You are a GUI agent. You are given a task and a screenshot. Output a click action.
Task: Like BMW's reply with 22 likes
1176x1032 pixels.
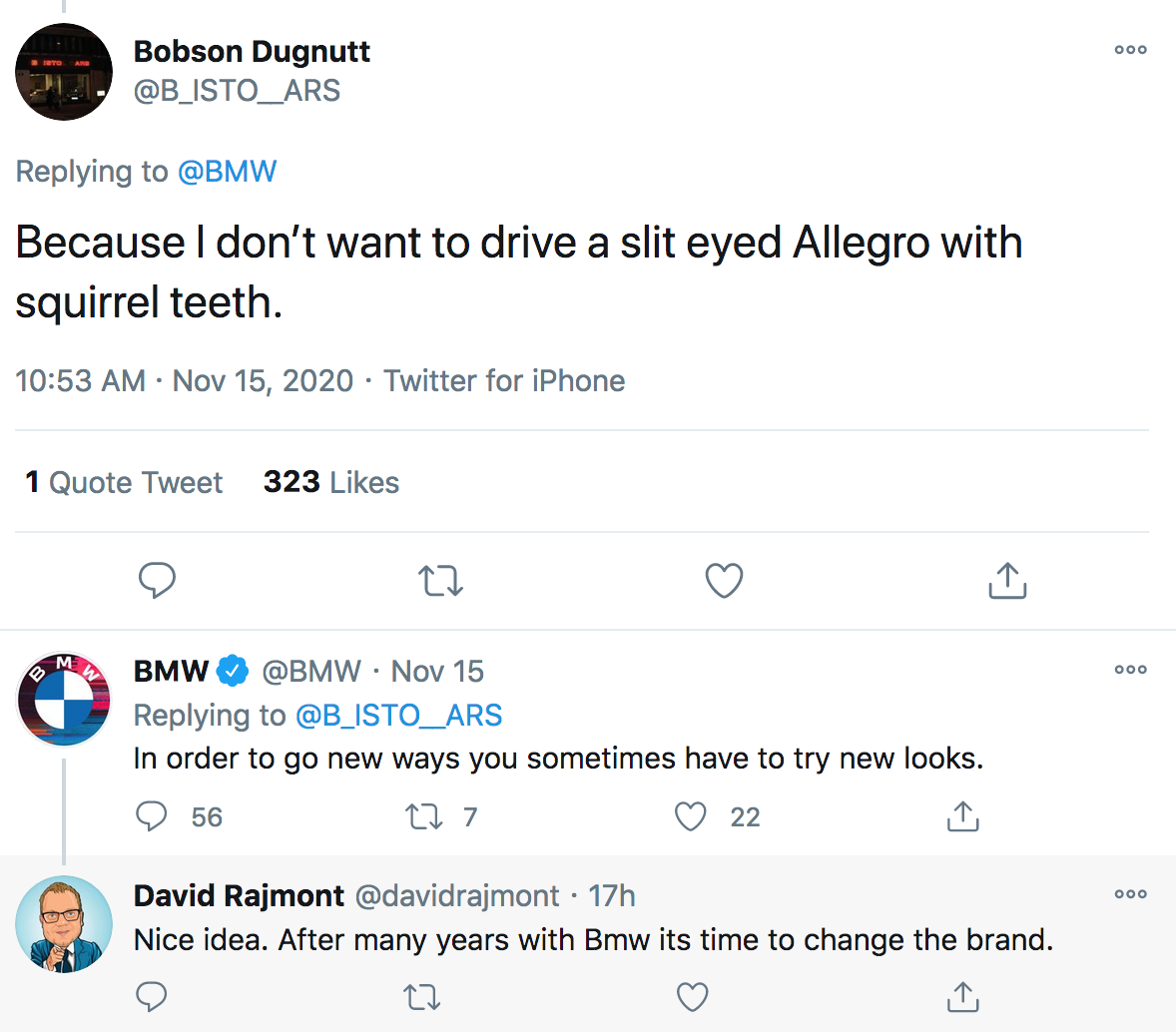click(x=691, y=816)
